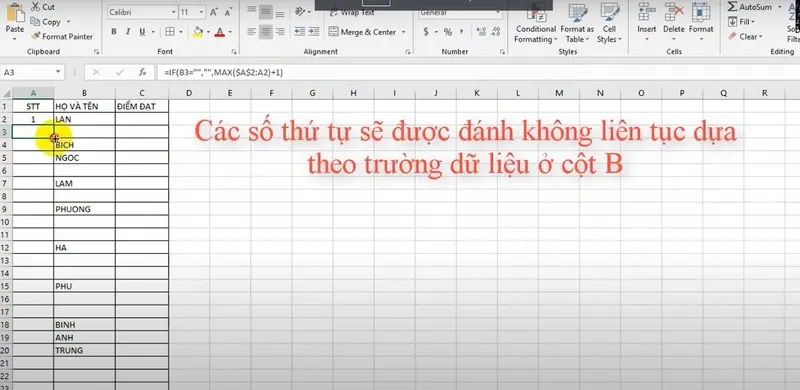Expand the Name Box dropdown

[x=58, y=72]
